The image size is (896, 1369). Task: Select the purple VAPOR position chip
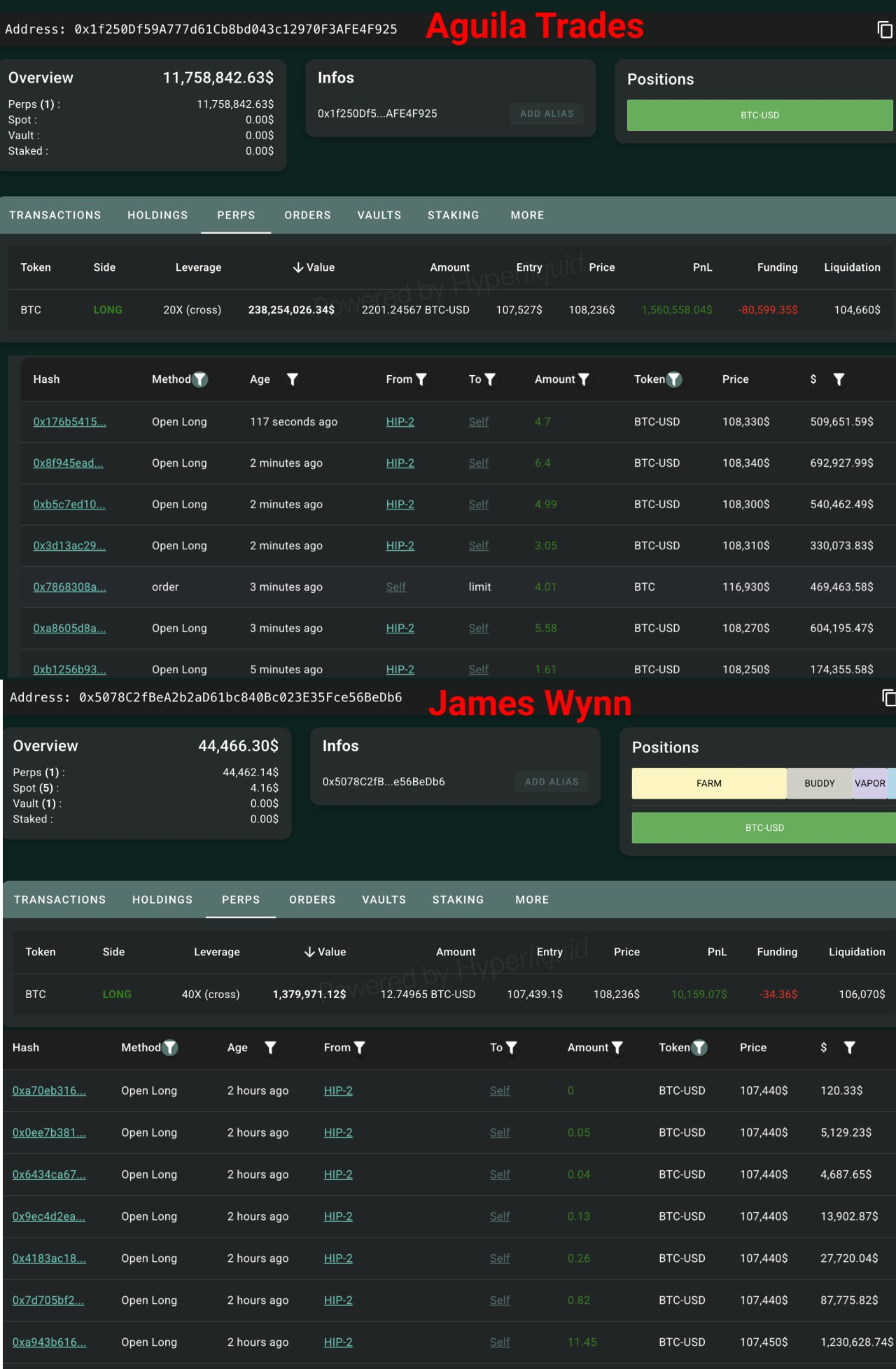[870, 783]
